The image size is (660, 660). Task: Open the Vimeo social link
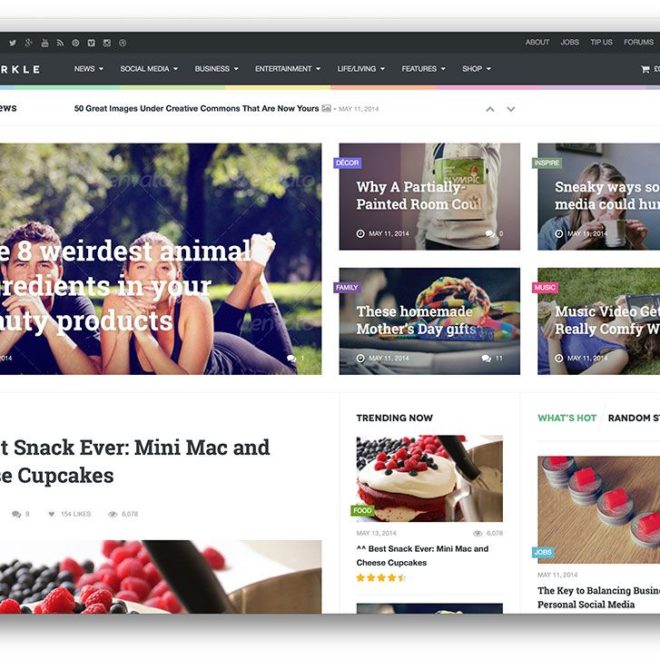pos(91,43)
